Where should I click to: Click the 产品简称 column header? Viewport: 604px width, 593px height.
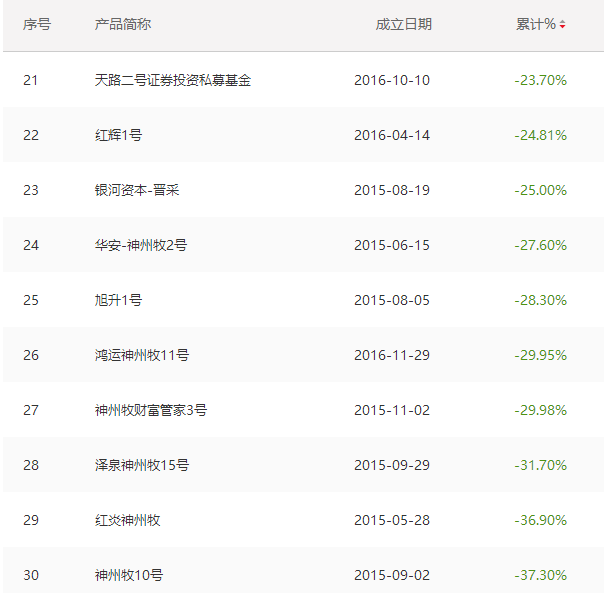[x=122, y=24]
